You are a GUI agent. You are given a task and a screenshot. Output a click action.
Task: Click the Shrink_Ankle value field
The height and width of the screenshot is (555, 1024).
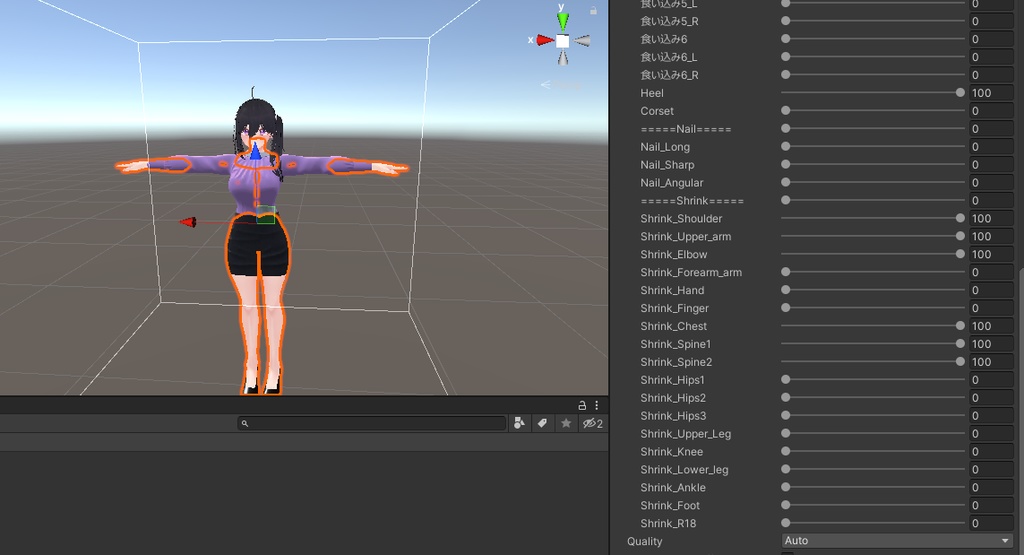[991, 488]
